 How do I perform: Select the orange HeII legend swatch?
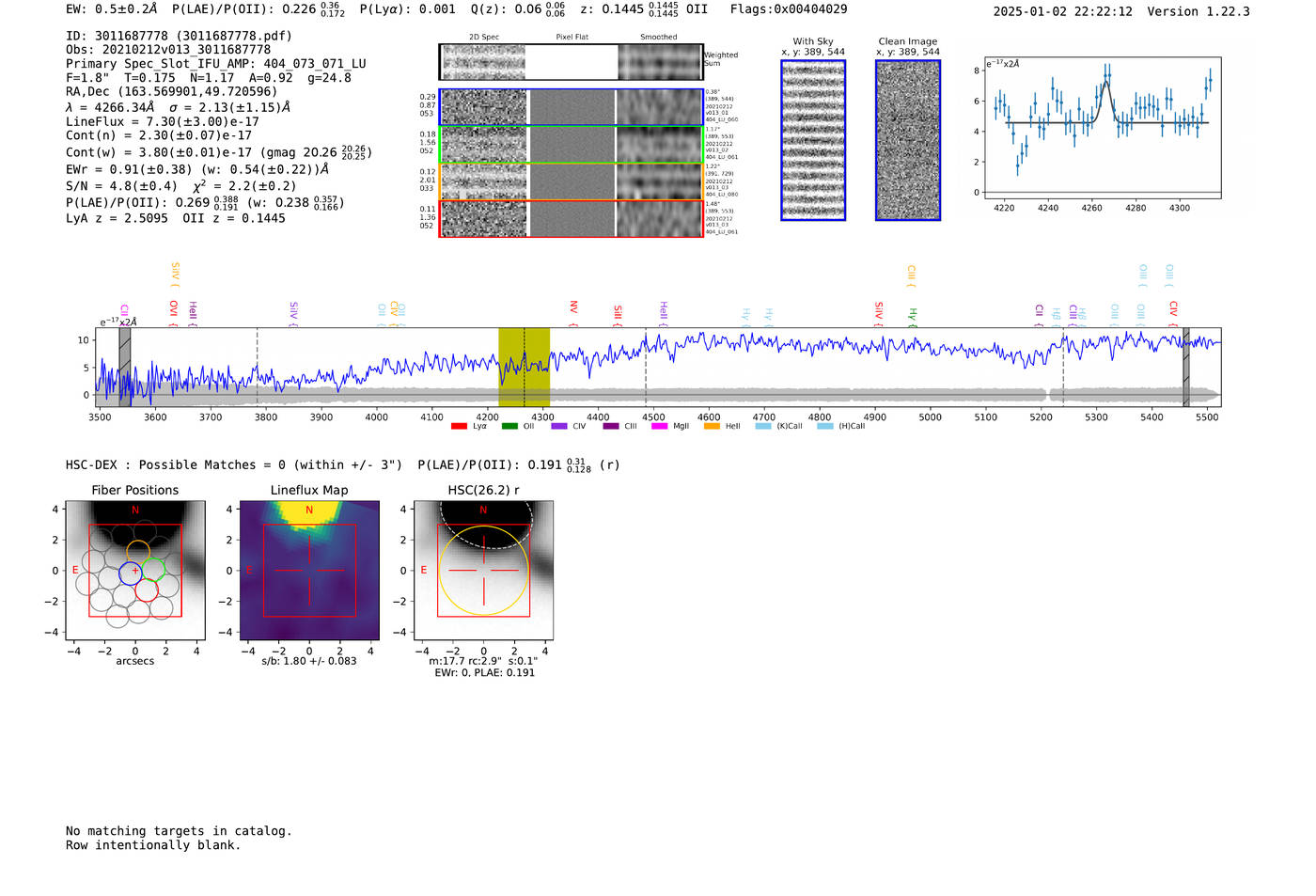click(712, 427)
